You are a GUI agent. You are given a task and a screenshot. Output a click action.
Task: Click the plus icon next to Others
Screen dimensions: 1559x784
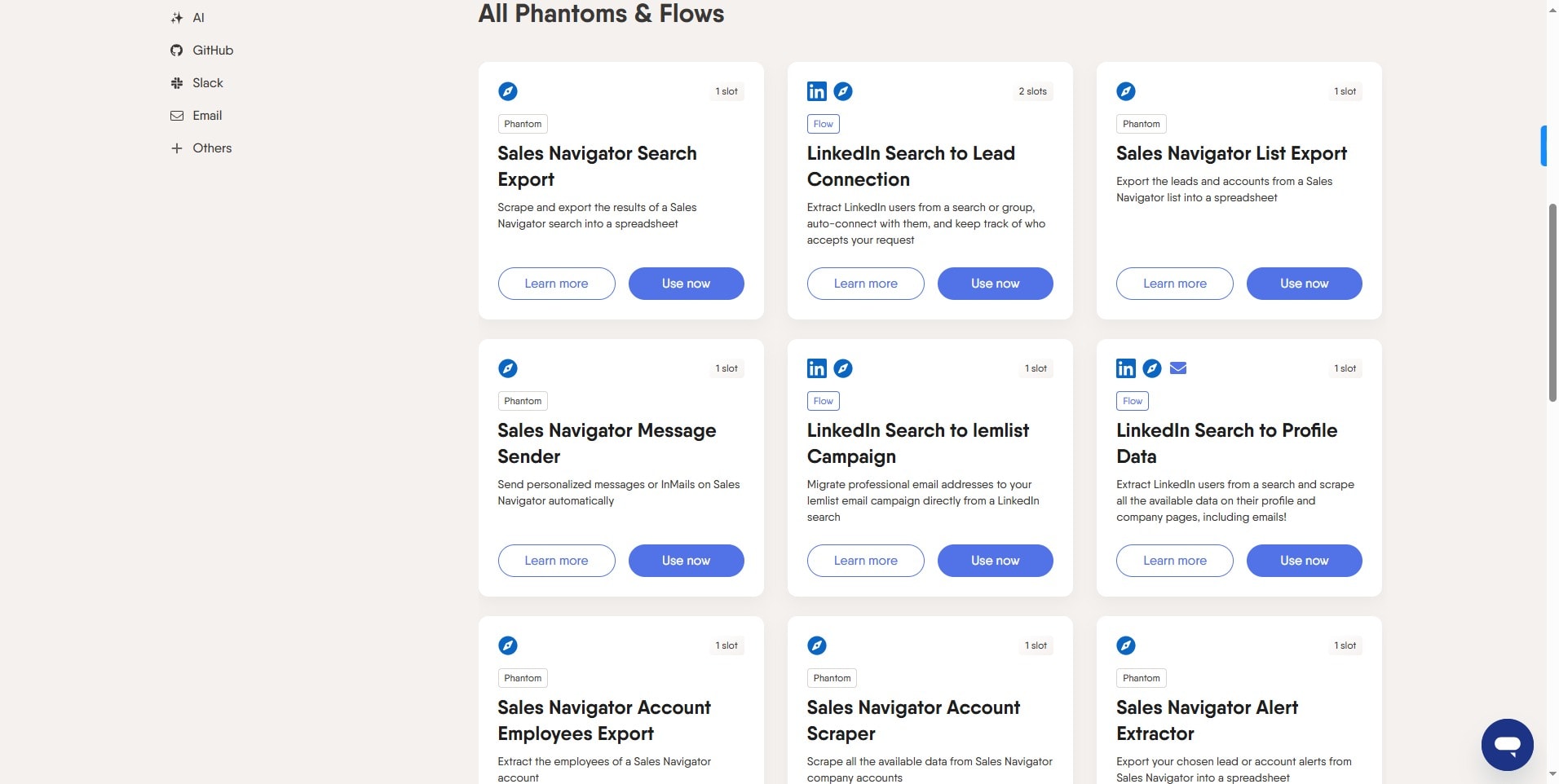point(176,148)
